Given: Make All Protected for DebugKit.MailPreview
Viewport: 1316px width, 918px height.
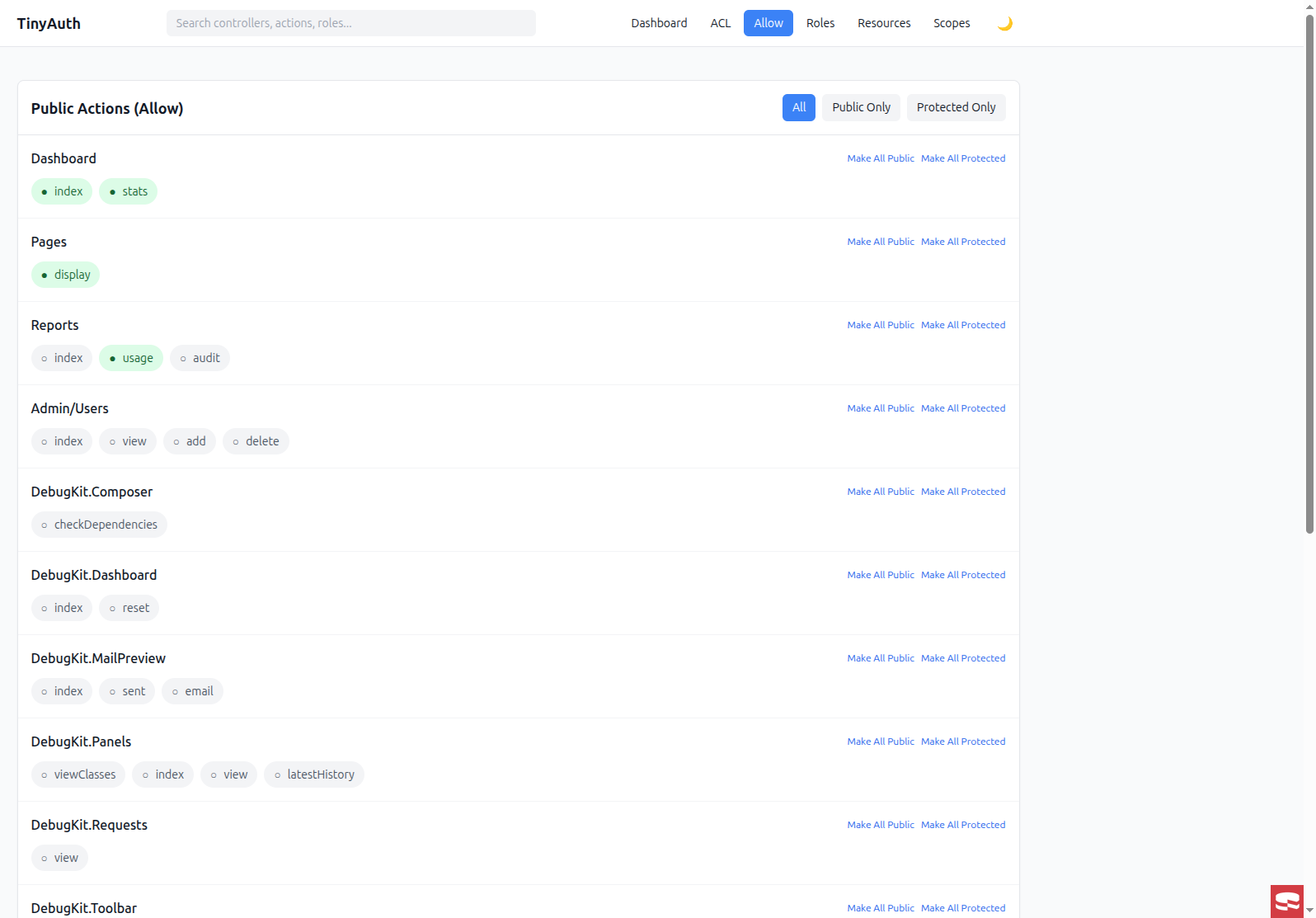Looking at the screenshot, I should [963, 658].
